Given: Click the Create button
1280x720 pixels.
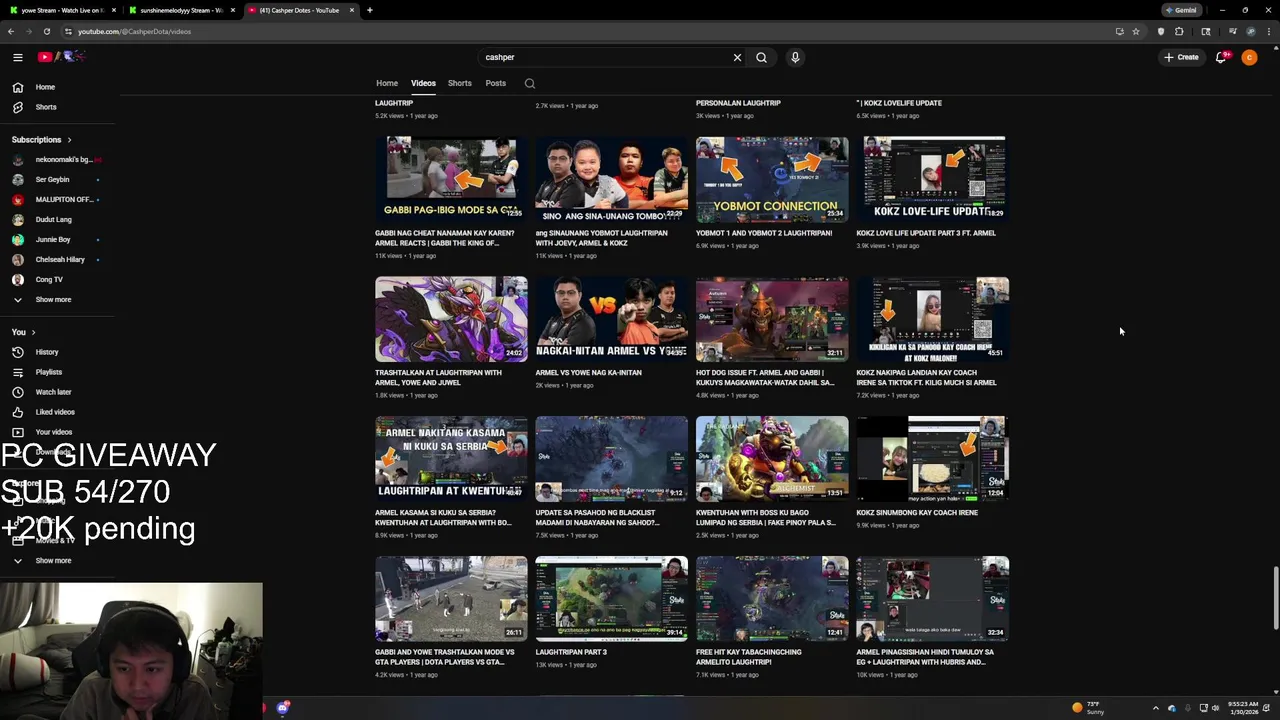Looking at the screenshot, I should (1181, 57).
